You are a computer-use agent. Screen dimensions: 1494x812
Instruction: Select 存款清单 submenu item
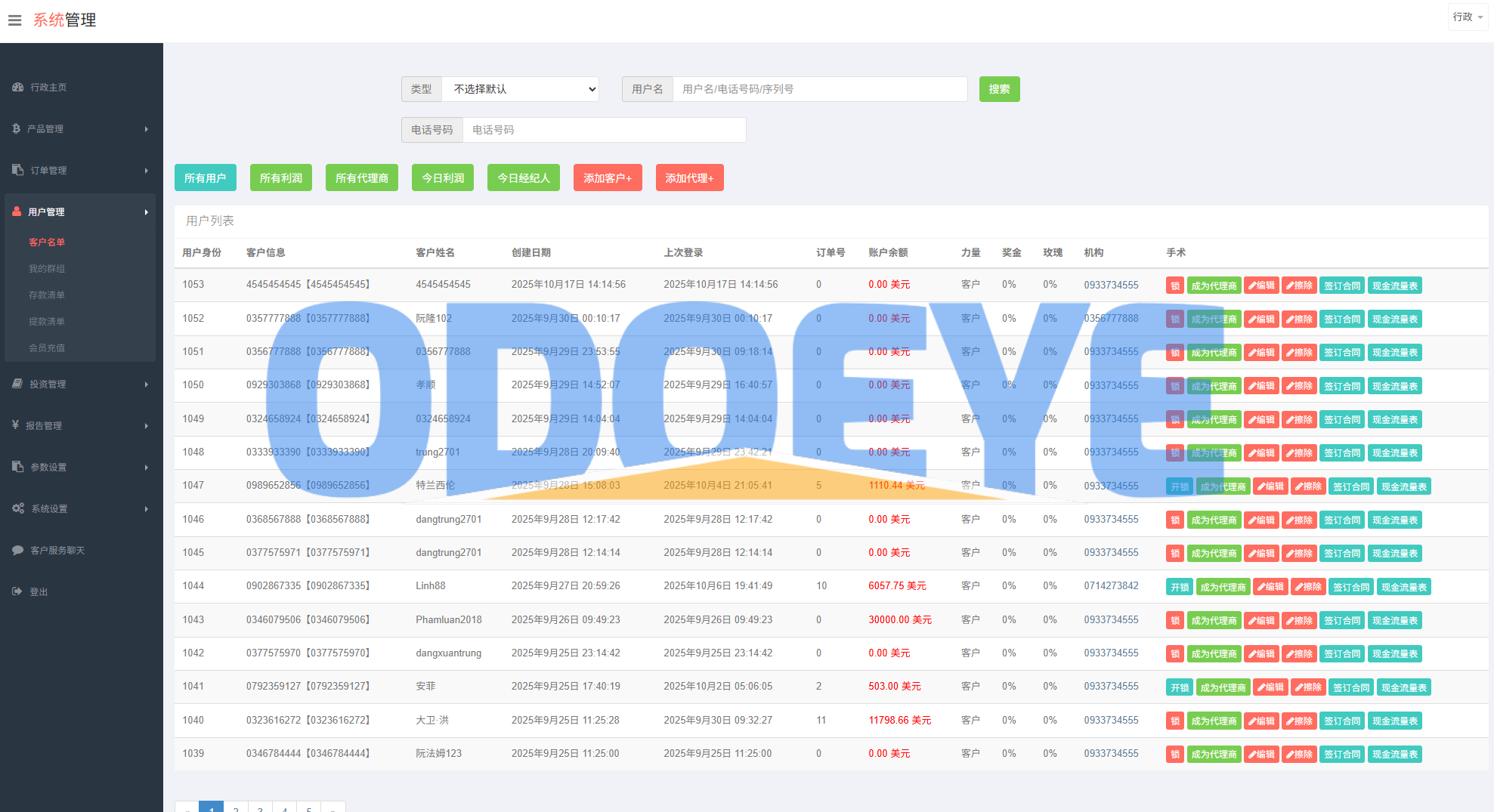point(47,295)
